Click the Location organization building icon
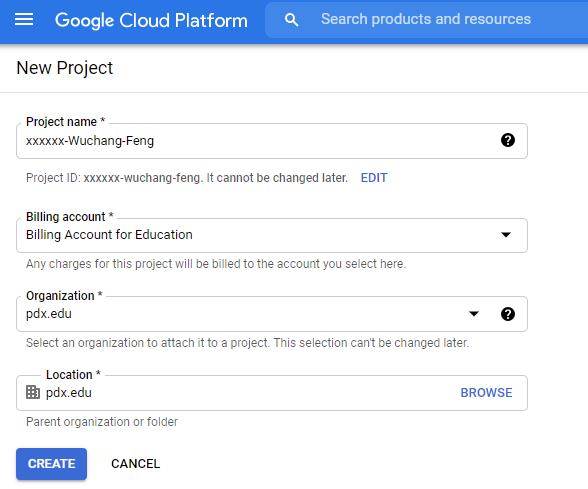This screenshot has height=489, width=588. point(33,392)
